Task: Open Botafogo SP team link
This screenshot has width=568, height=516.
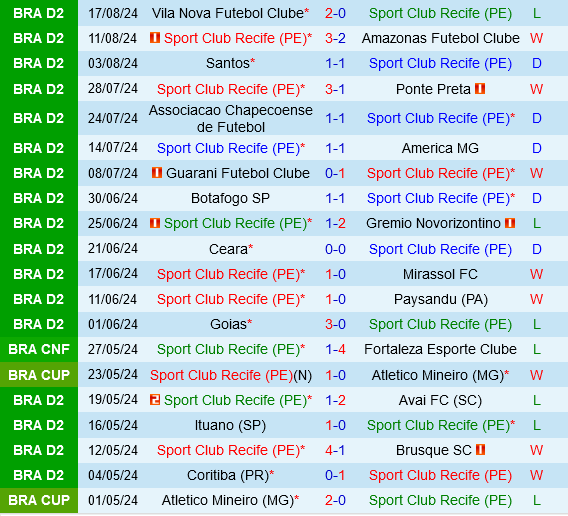Action: (x=230, y=198)
